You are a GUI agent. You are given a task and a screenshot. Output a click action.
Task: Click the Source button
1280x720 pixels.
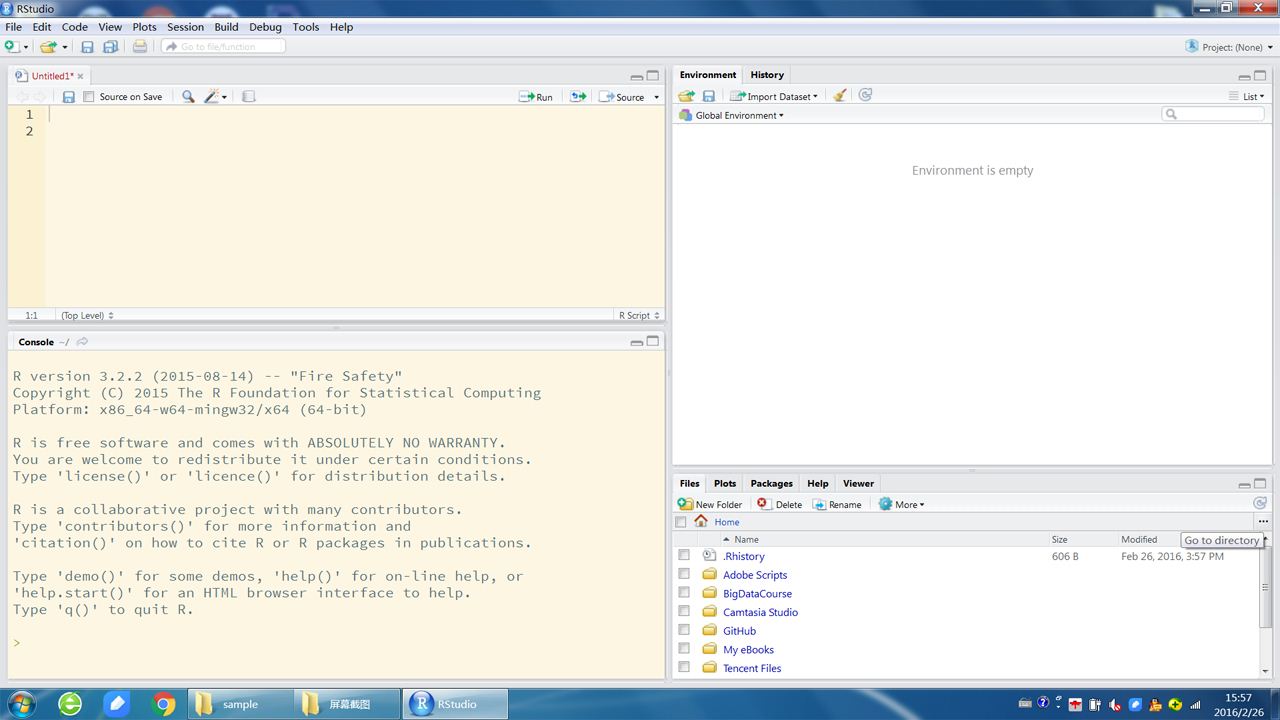[x=622, y=97]
